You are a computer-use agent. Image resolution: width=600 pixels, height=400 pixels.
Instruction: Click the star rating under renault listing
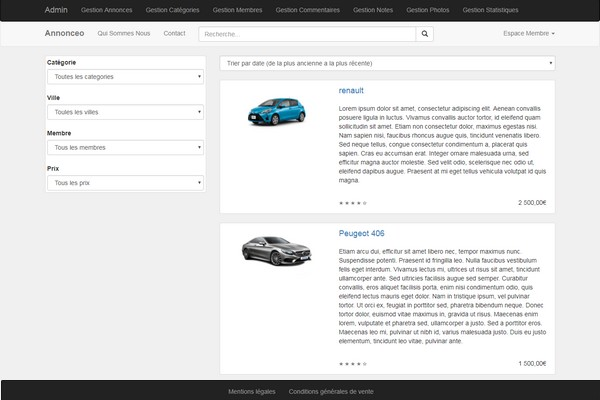[x=353, y=202]
